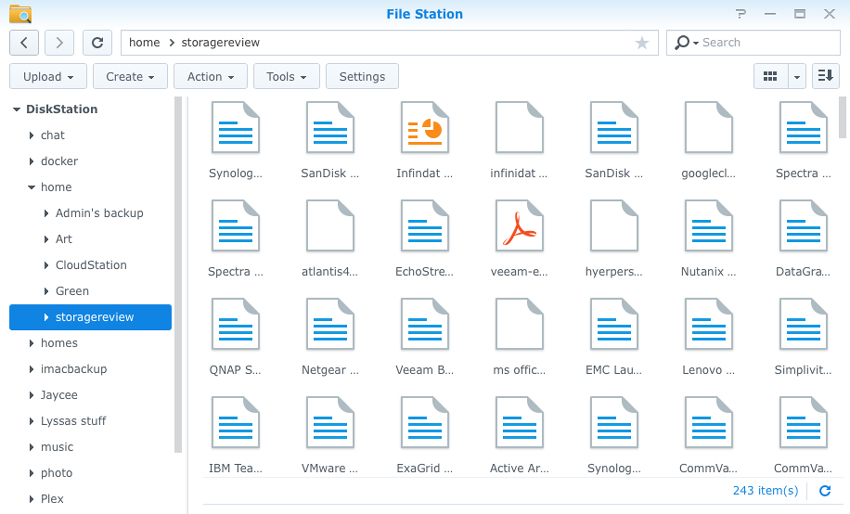Screen dimensions: 850x514
Task: Expand the Admin's backup folder arrow
Action: 46,214
